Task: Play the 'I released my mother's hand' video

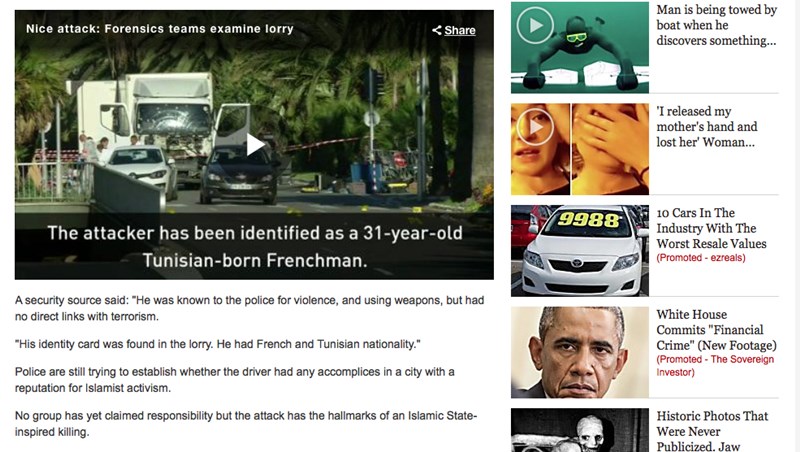Action: click(x=535, y=127)
